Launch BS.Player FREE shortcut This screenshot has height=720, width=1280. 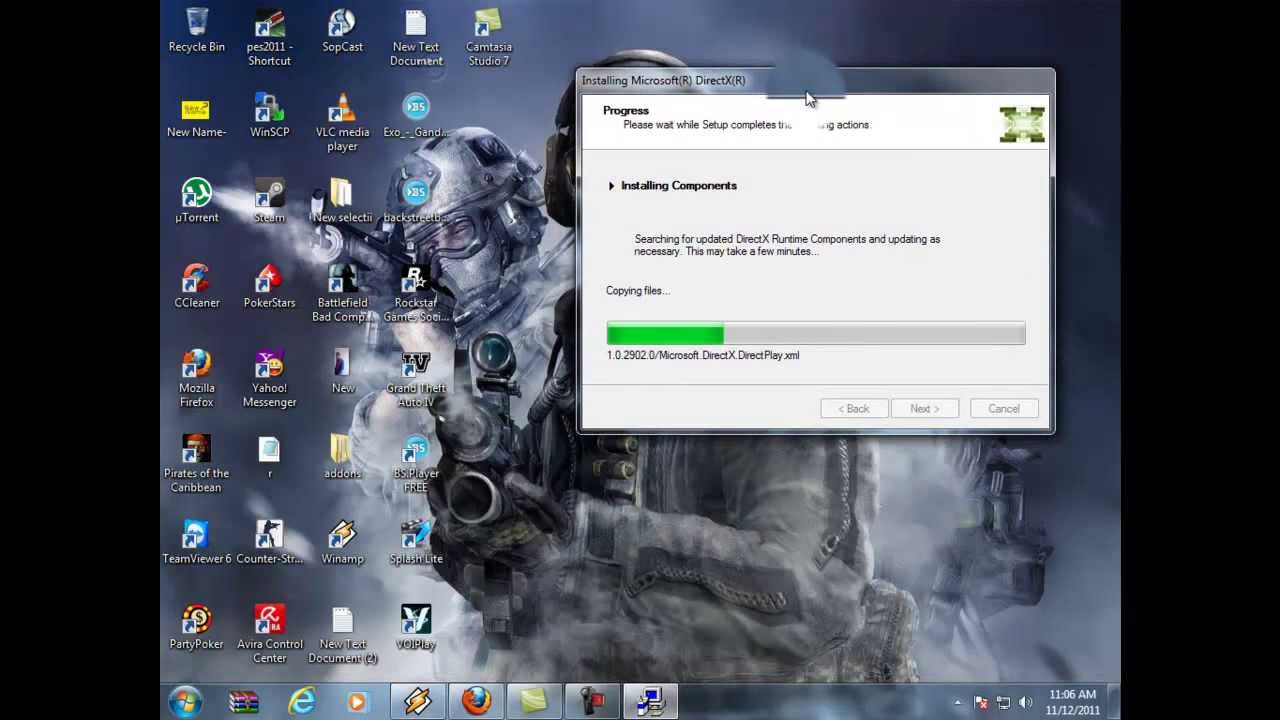[x=415, y=465]
